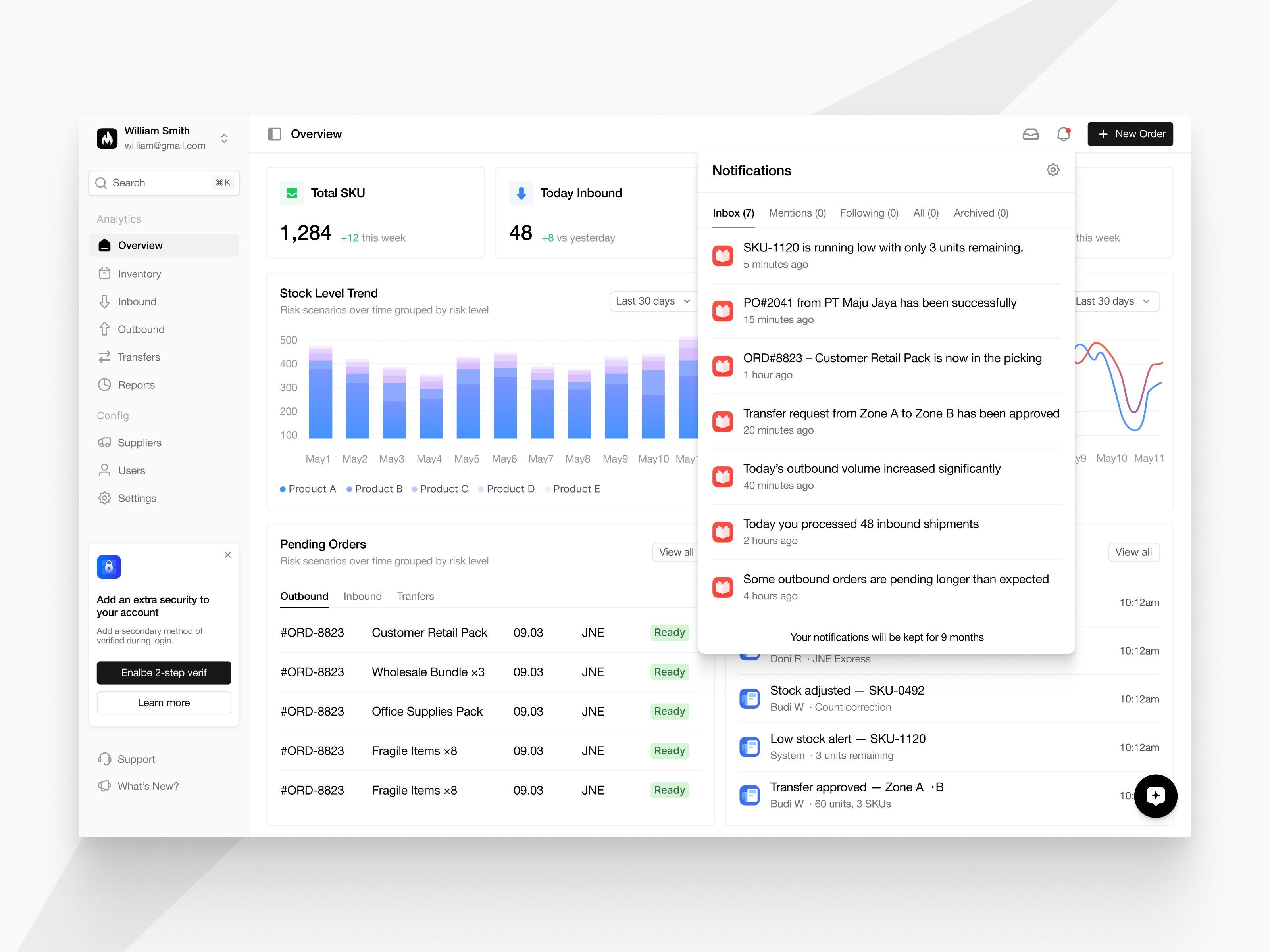Toggle the sidebar panel icon beside Overview

(x=275, y=134)
